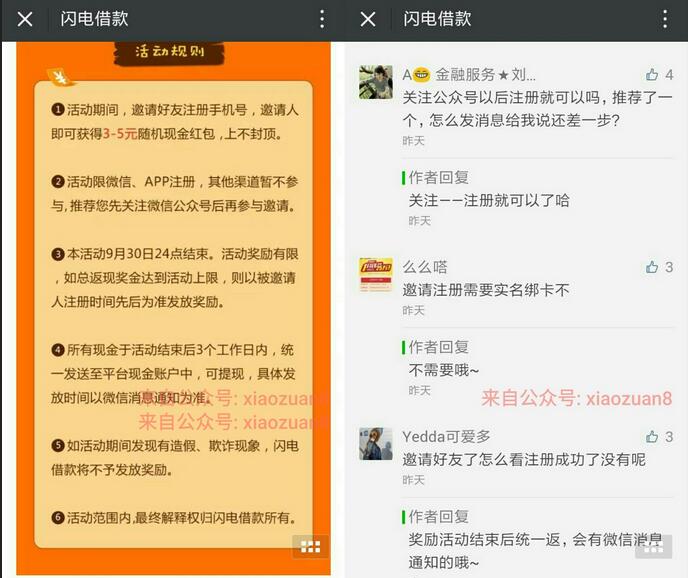Open avatar of commenter Yedda可爱多

click(376, 444)
